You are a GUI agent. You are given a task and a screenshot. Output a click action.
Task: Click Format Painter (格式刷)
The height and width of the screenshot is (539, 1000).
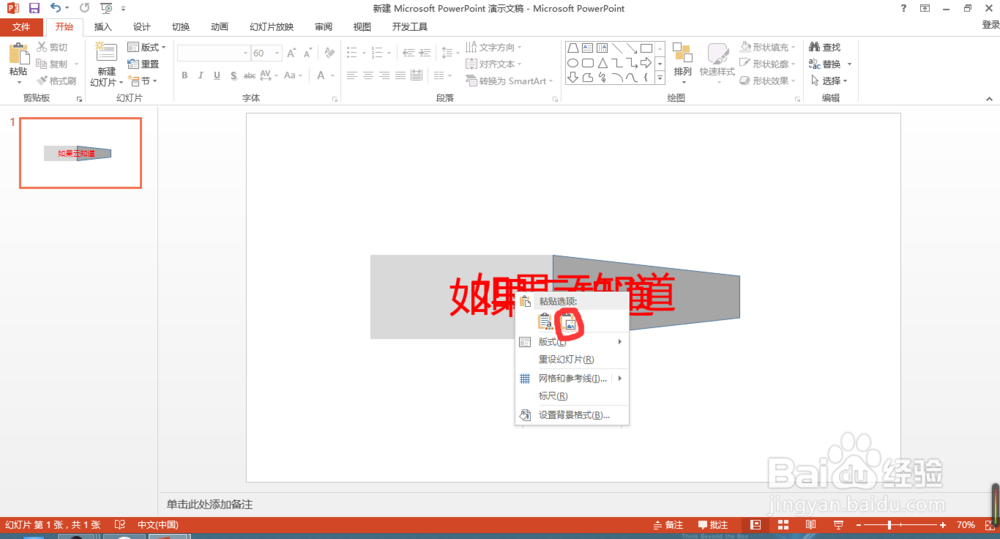tap(56, 81)
